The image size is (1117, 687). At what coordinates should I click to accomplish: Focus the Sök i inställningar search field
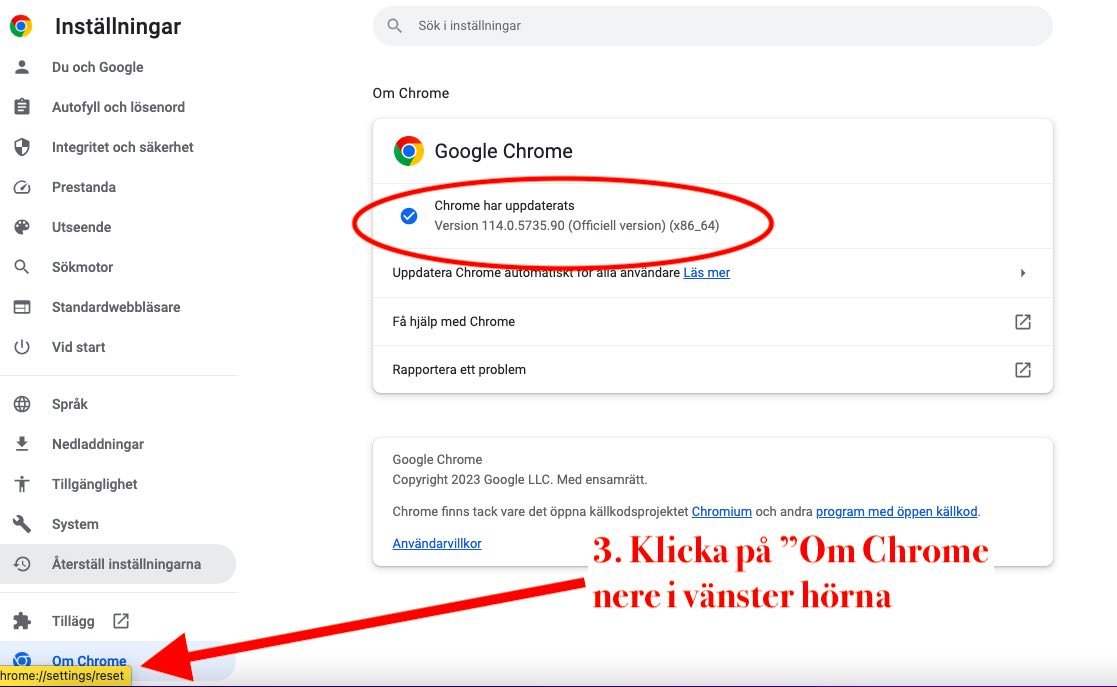[x=712, y=26]
